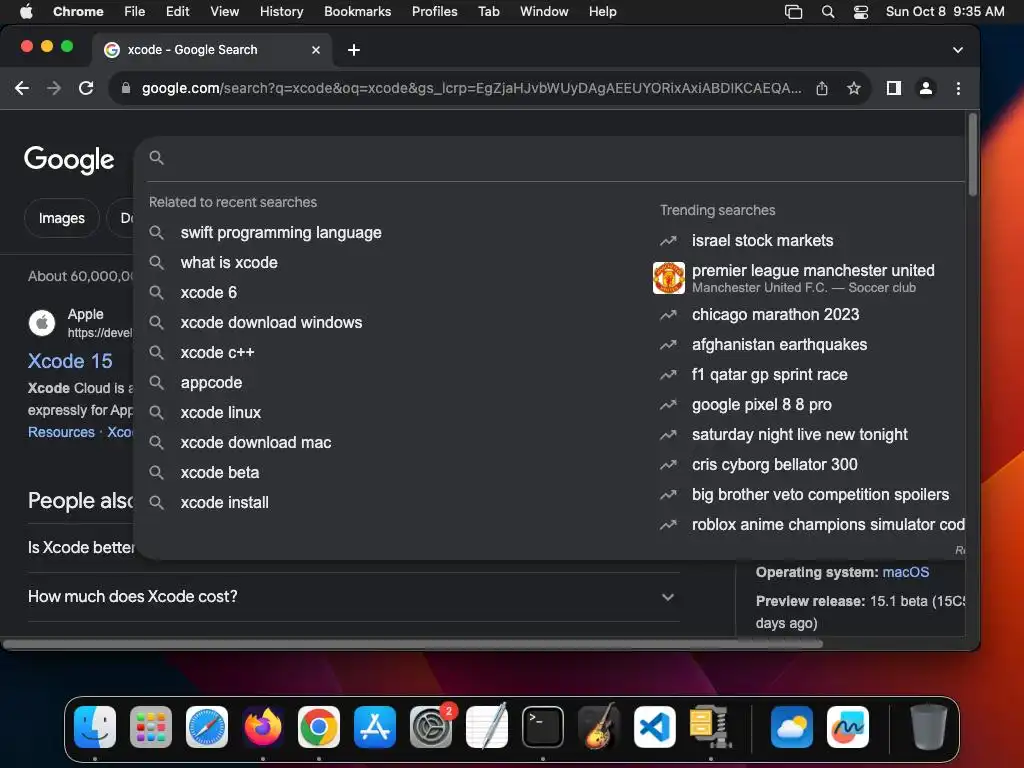Select suggestion 'xcode install'

[x=224, y=503]
